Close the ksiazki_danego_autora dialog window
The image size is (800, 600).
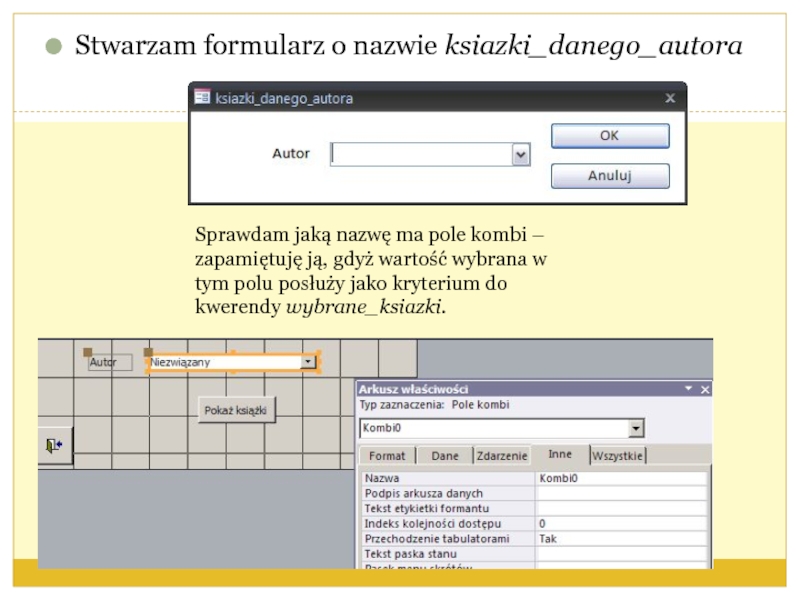point(671,98)
